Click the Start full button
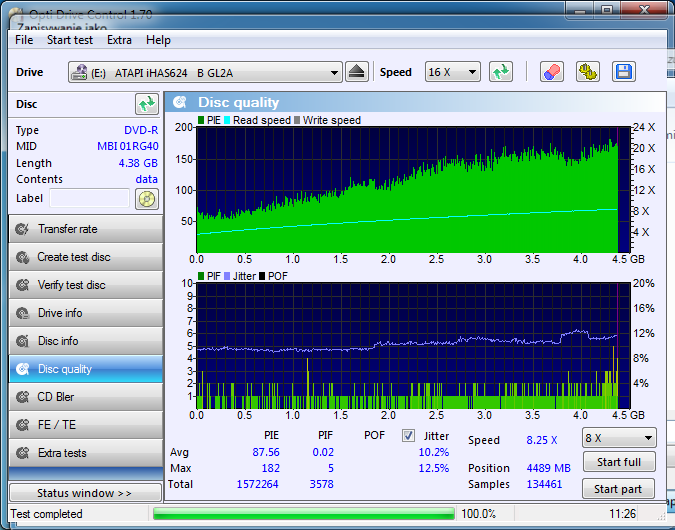675x530 pixels. click(x=619, y=462)
